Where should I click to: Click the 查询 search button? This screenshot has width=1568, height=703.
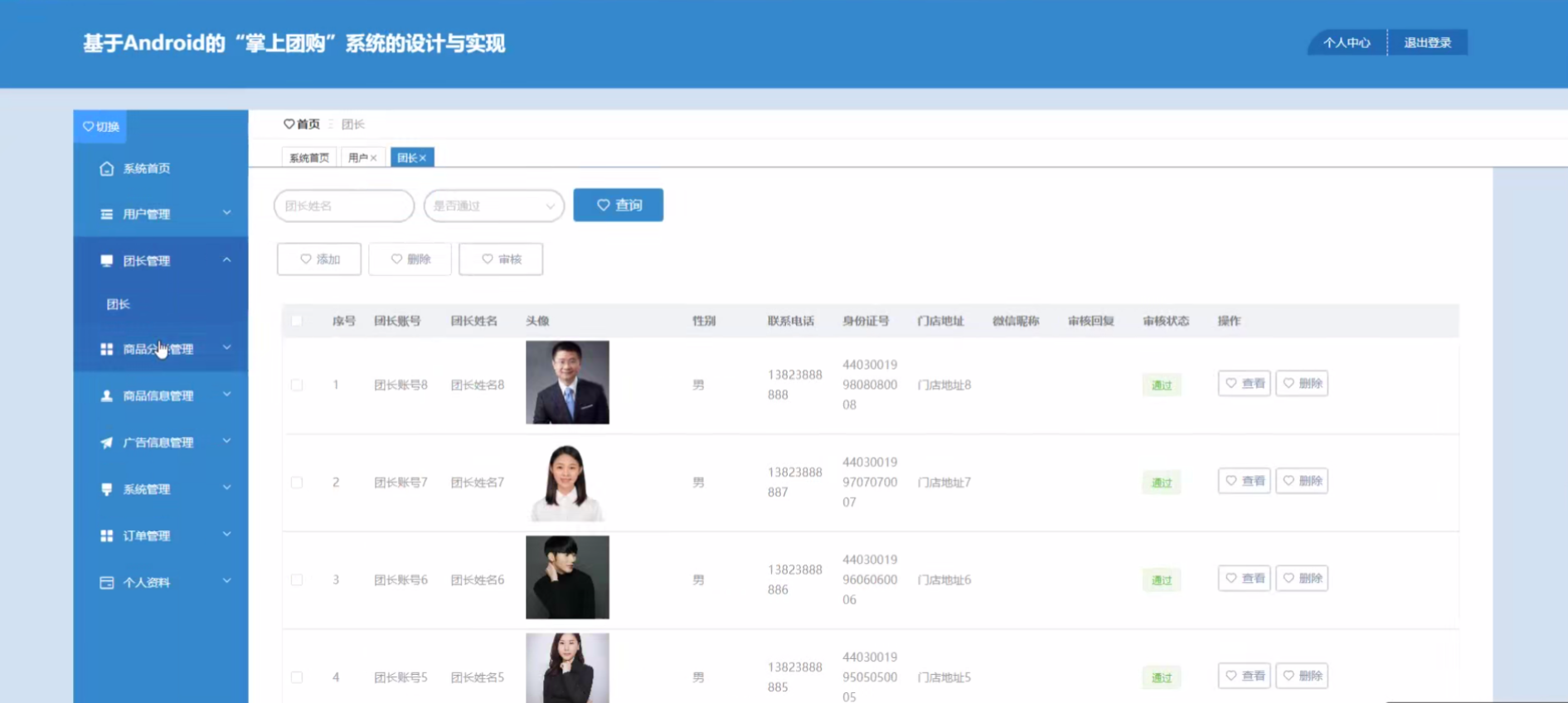[x=619, y=205]
